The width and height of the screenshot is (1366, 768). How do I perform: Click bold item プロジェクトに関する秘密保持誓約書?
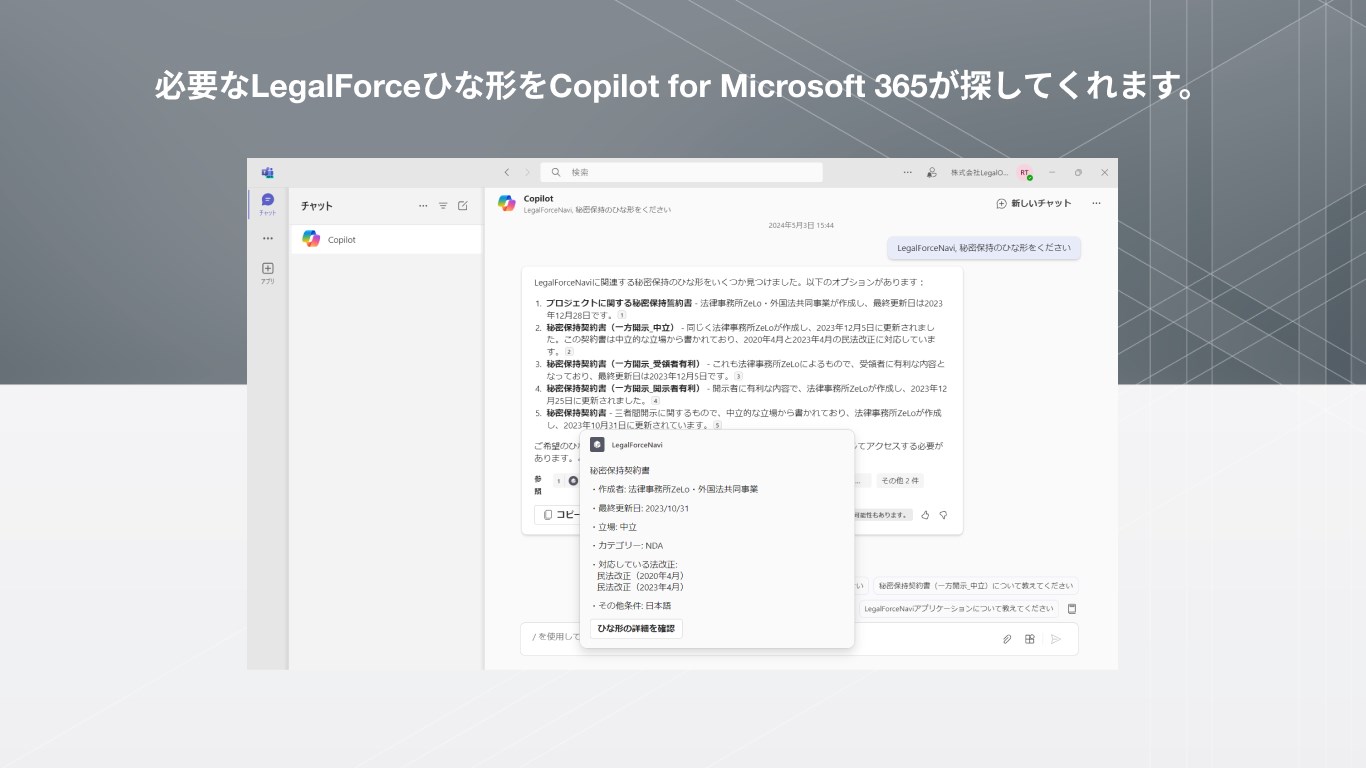coord(619,303)
